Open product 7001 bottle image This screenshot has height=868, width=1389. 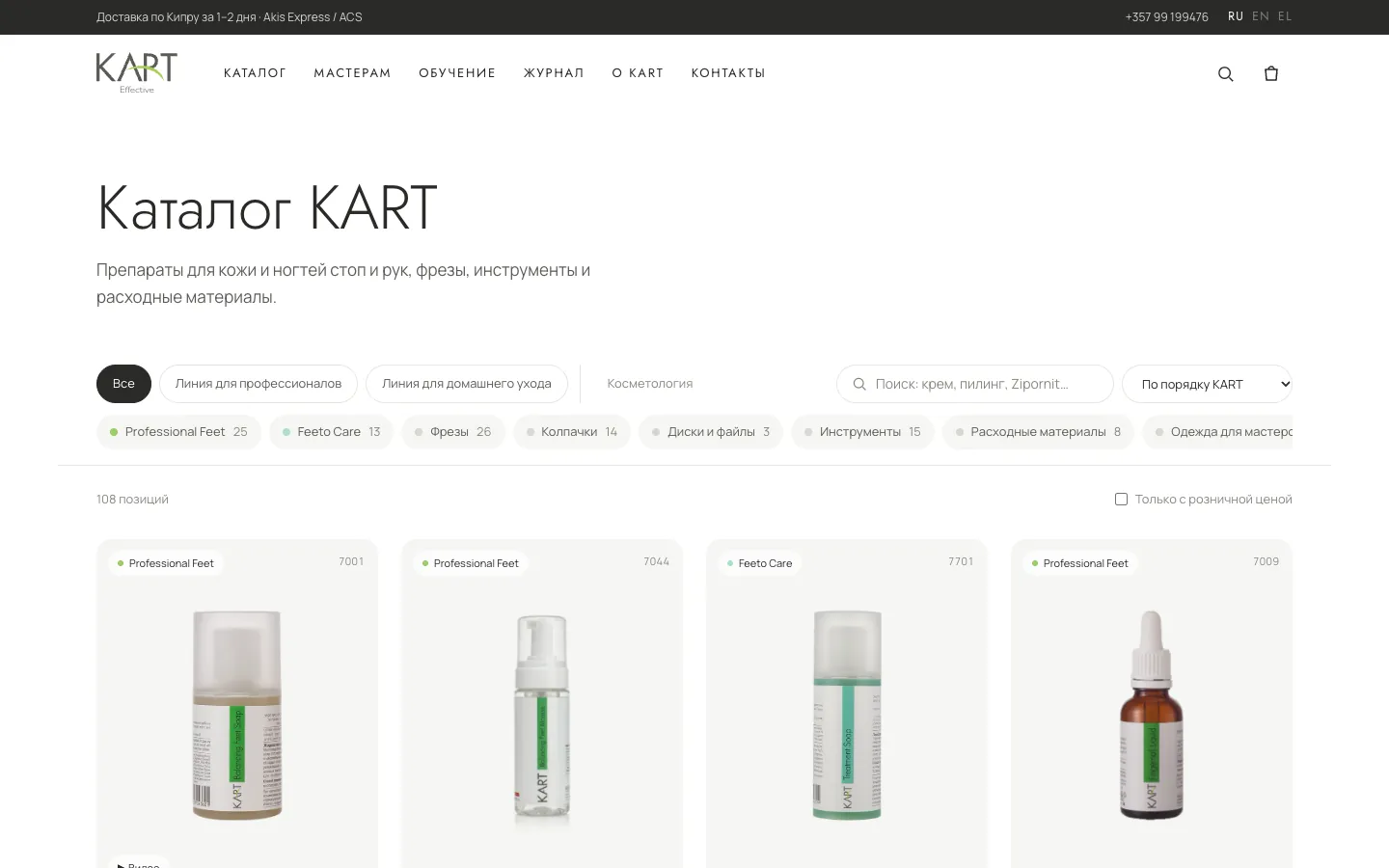coord(237,715)
